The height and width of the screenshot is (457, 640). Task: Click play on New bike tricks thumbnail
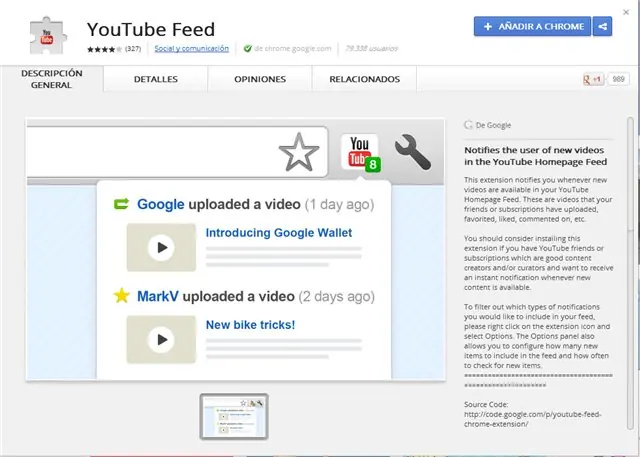(x=161, y=339)
